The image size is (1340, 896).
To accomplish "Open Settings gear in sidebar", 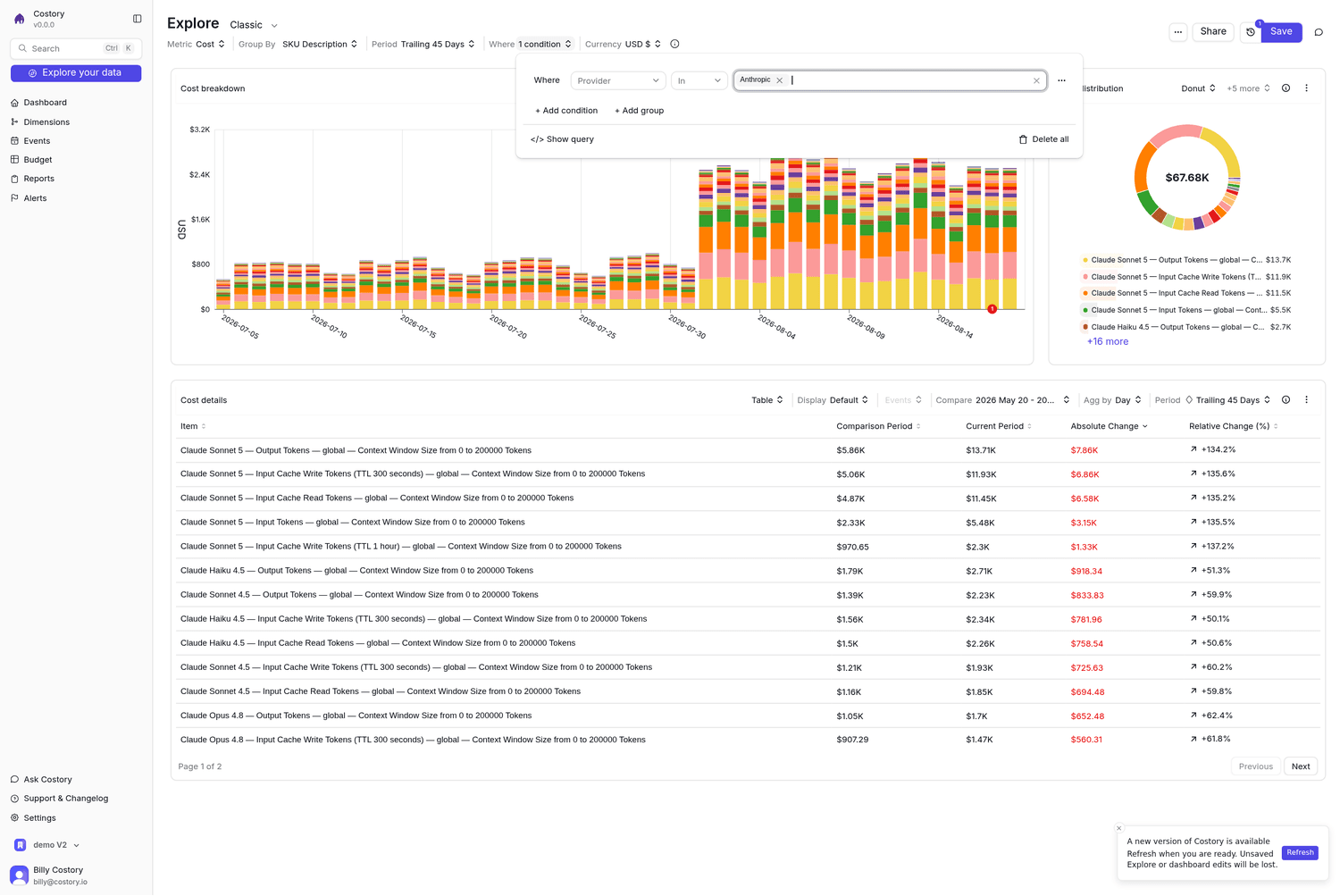I will (14, 818).
